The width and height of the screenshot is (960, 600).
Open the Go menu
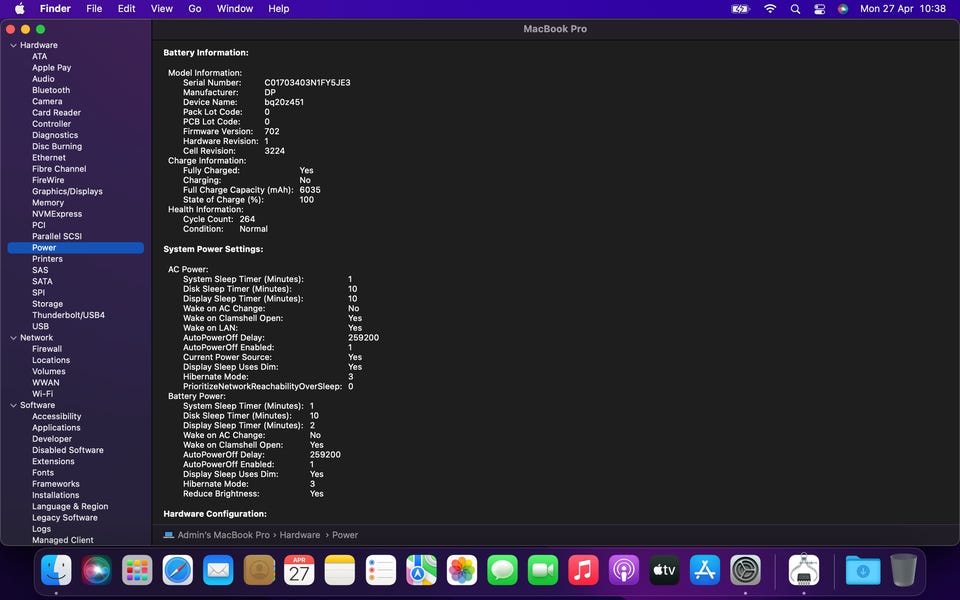195,9
